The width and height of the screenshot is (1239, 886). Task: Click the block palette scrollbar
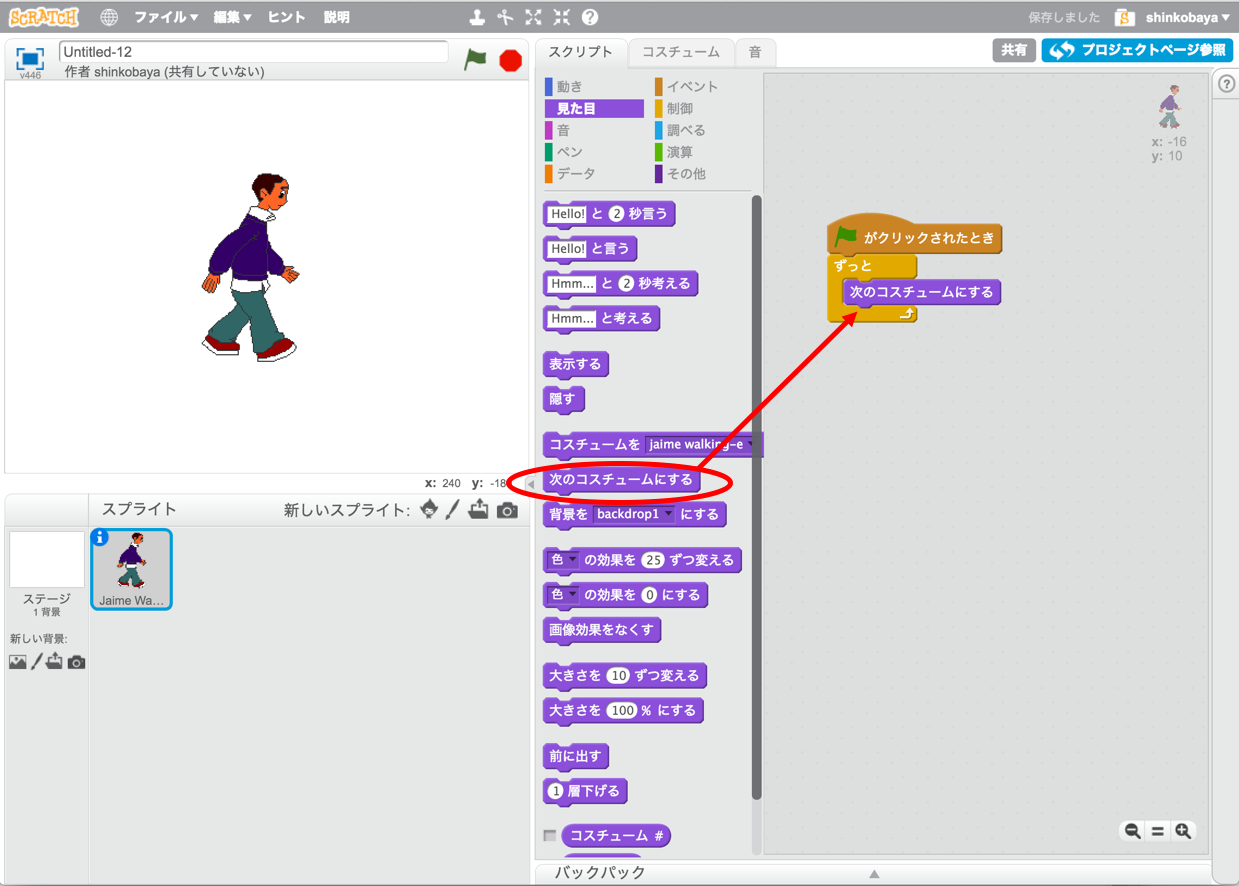click(756, 497)
